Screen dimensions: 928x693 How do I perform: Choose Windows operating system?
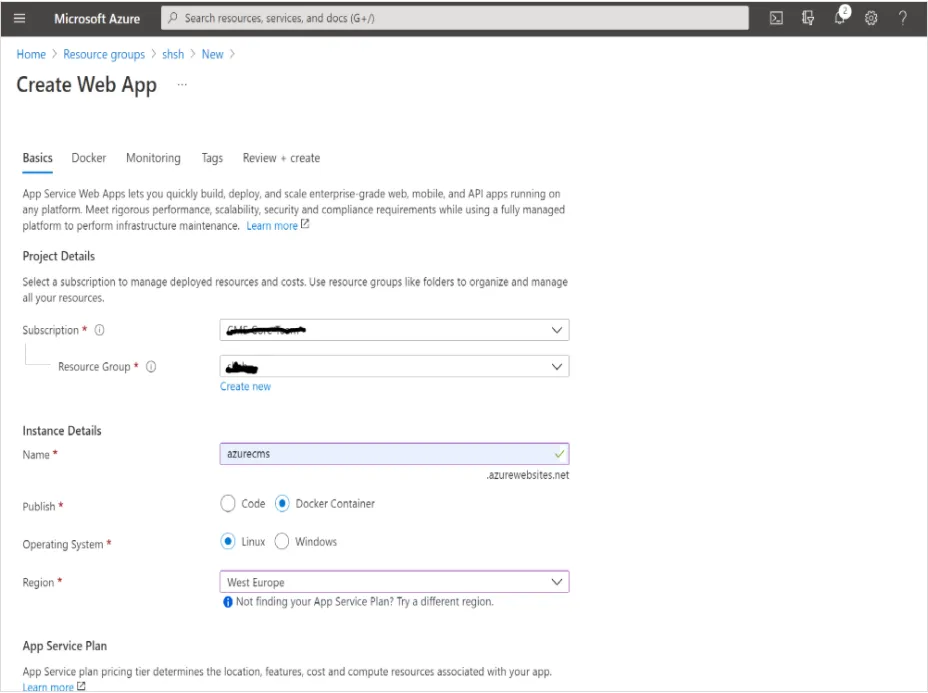tap(282, 541)
